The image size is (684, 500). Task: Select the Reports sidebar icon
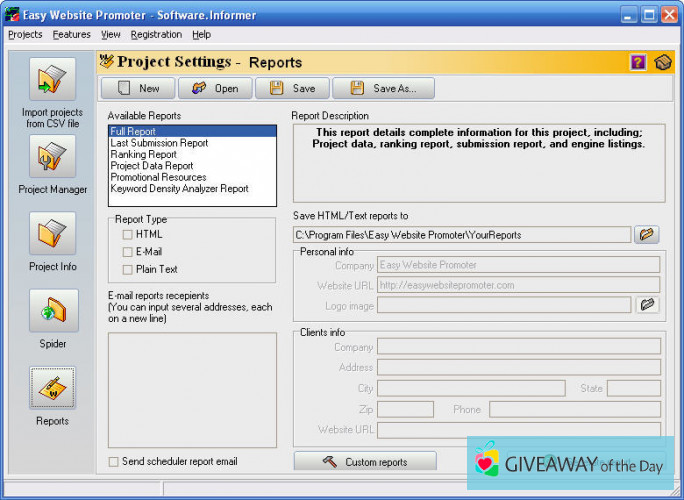(x=52, y=389)
